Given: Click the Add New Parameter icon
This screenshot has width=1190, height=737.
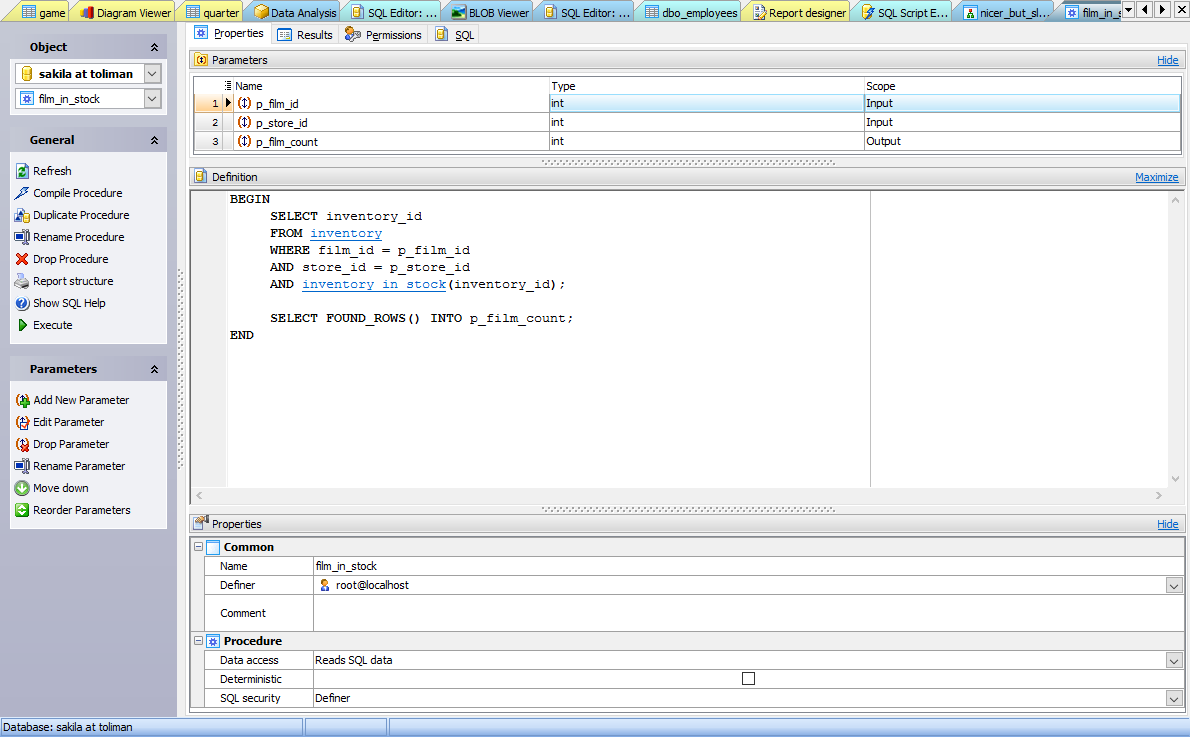Looking at the screenshot, I should (22, 400).
